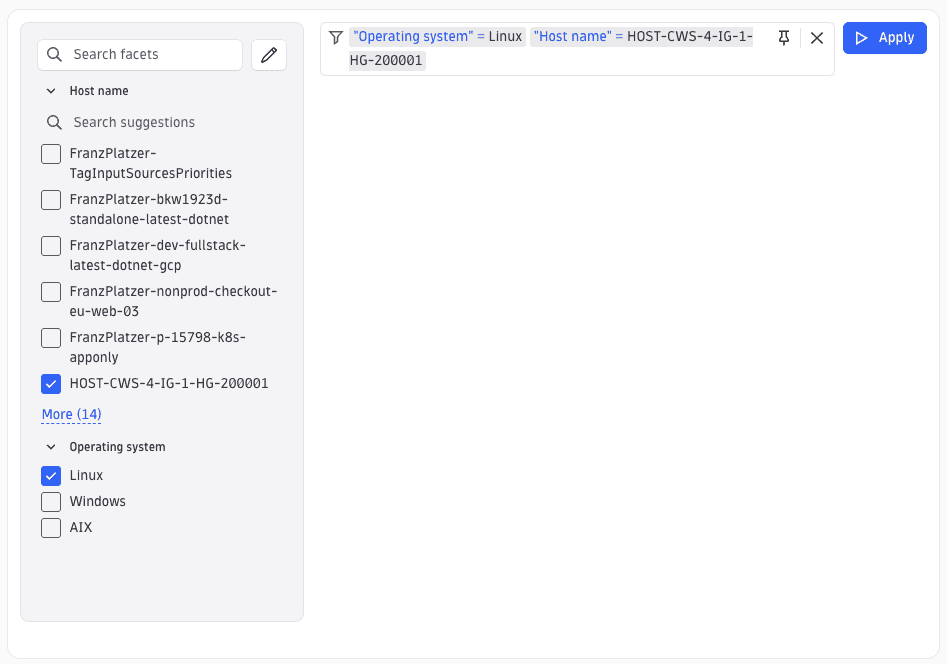Check FranzPlatzer-dev-fullstack-latest-dotnet-gcp host
The width and height of the screenshot is (947, 664).
pyautogui.click(x=51, y=246)
